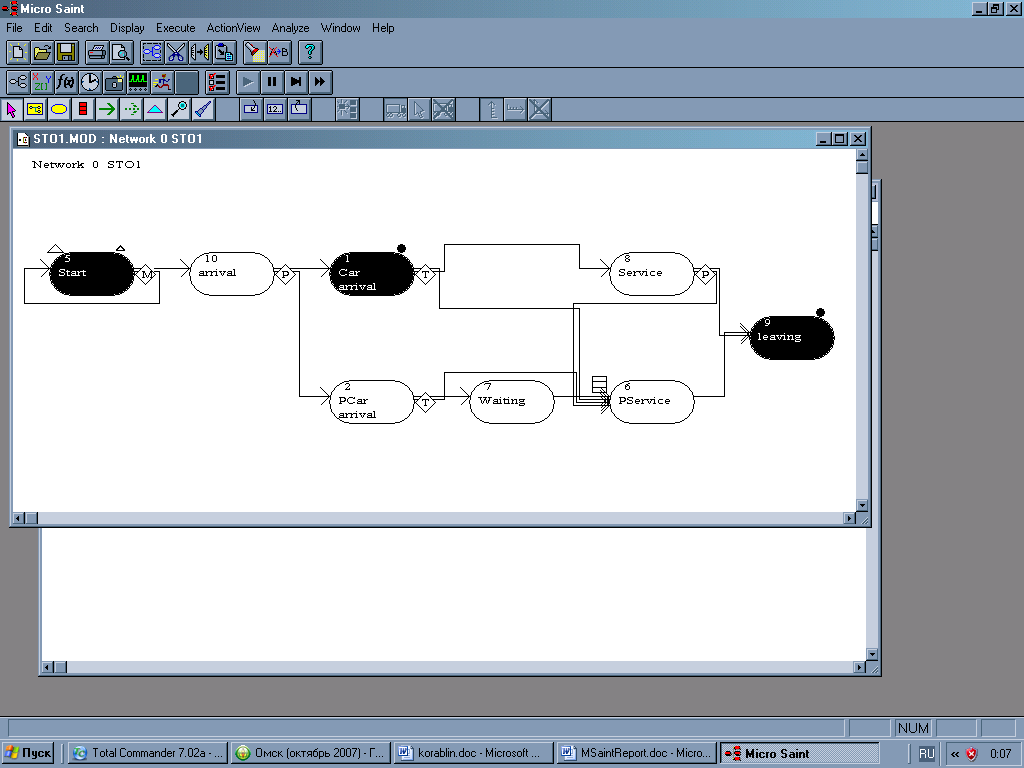Select the green solid path arrow tool
Image resolution: width=1024 pixels, height=768 pixels.
pyautogui.click(x=107, y=110)
